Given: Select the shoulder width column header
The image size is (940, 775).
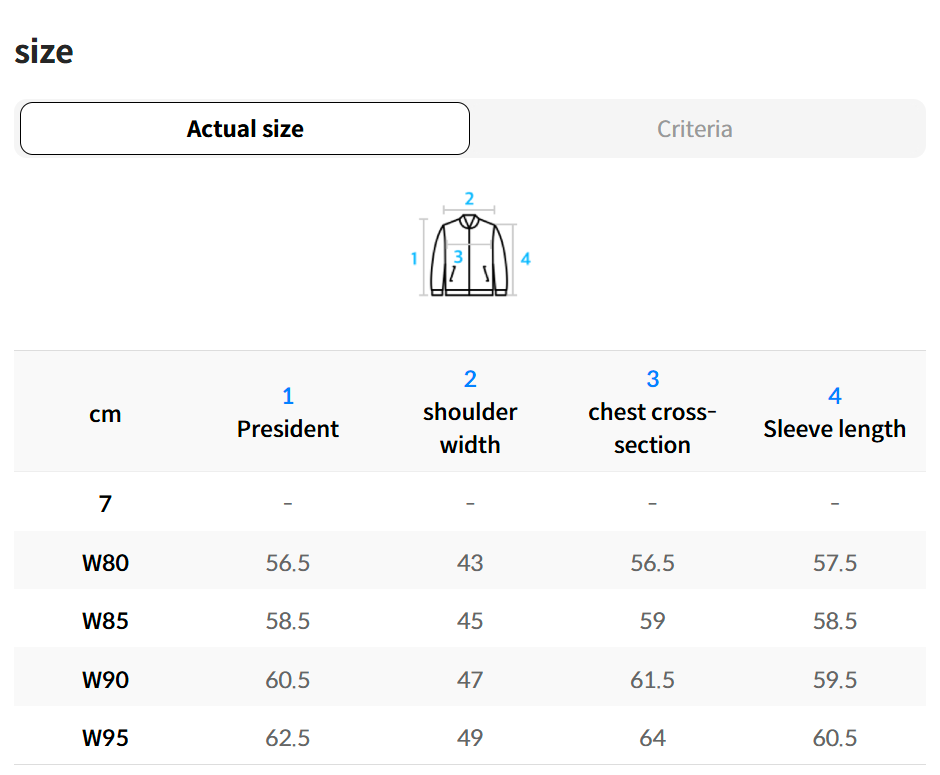Looking at the screenshot, I should (x=470, y=428).
